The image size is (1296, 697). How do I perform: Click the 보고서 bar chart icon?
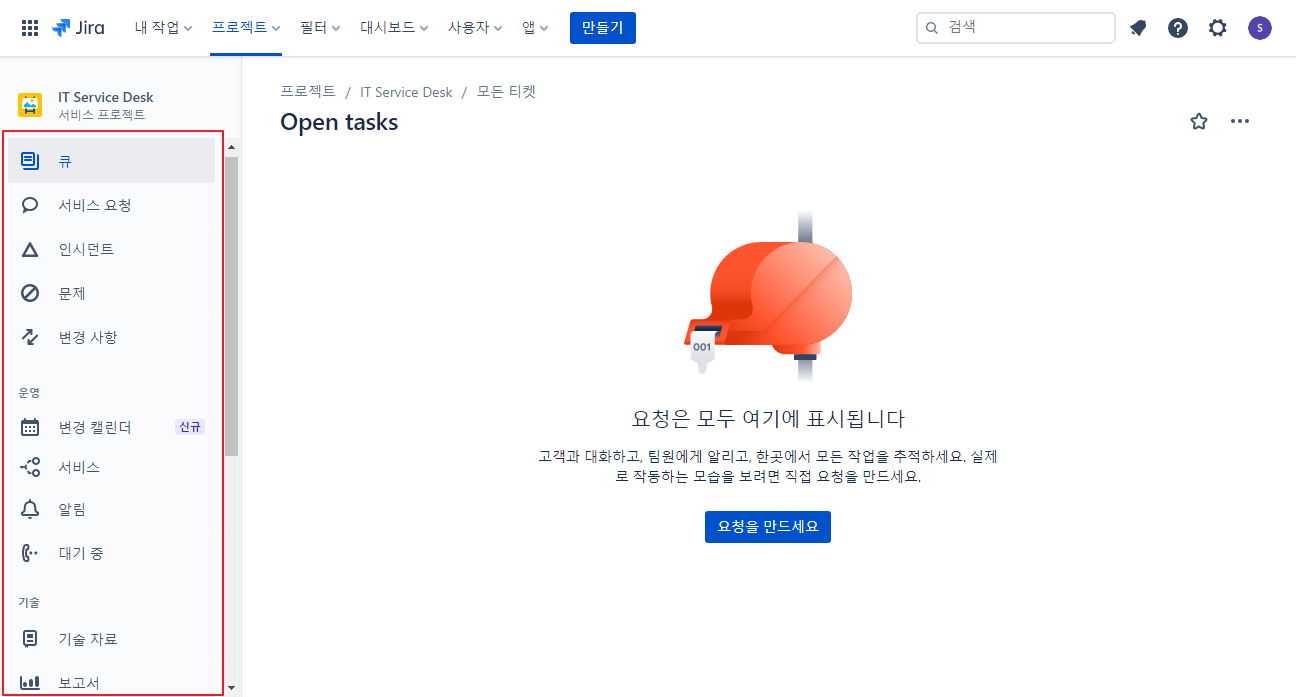click(x=30, y=683)
